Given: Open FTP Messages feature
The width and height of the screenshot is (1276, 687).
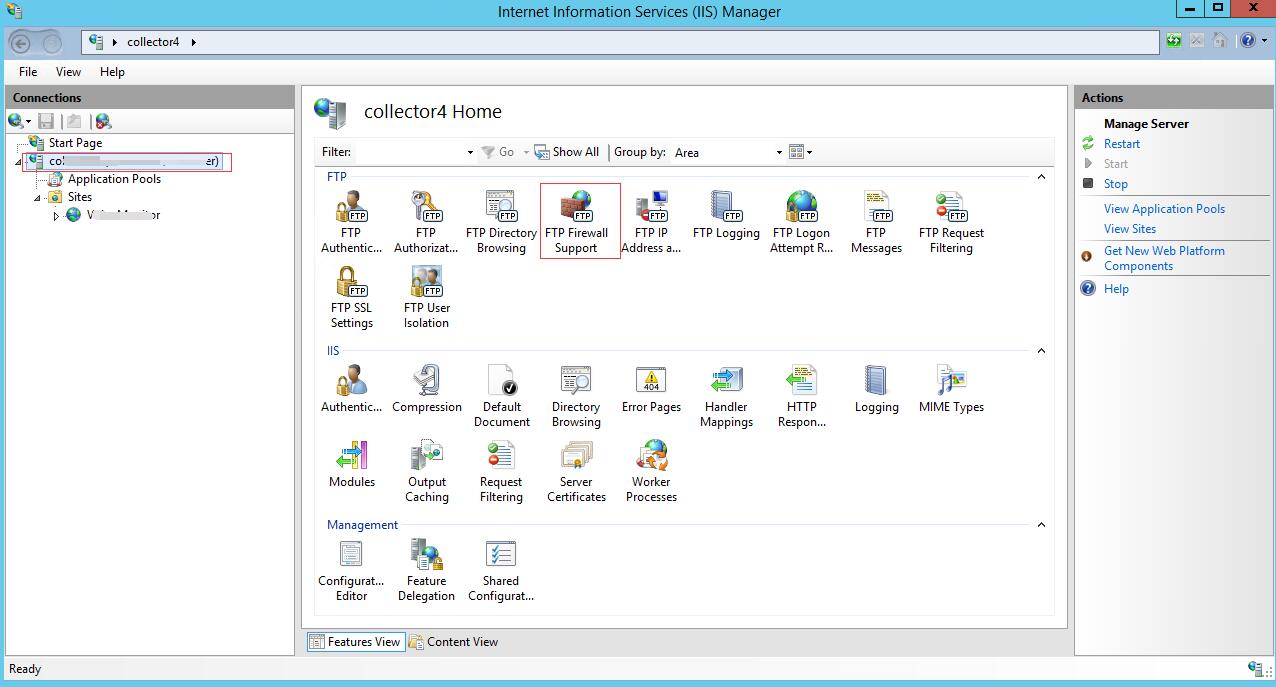Looking at the screenshot, I should 876,222.
